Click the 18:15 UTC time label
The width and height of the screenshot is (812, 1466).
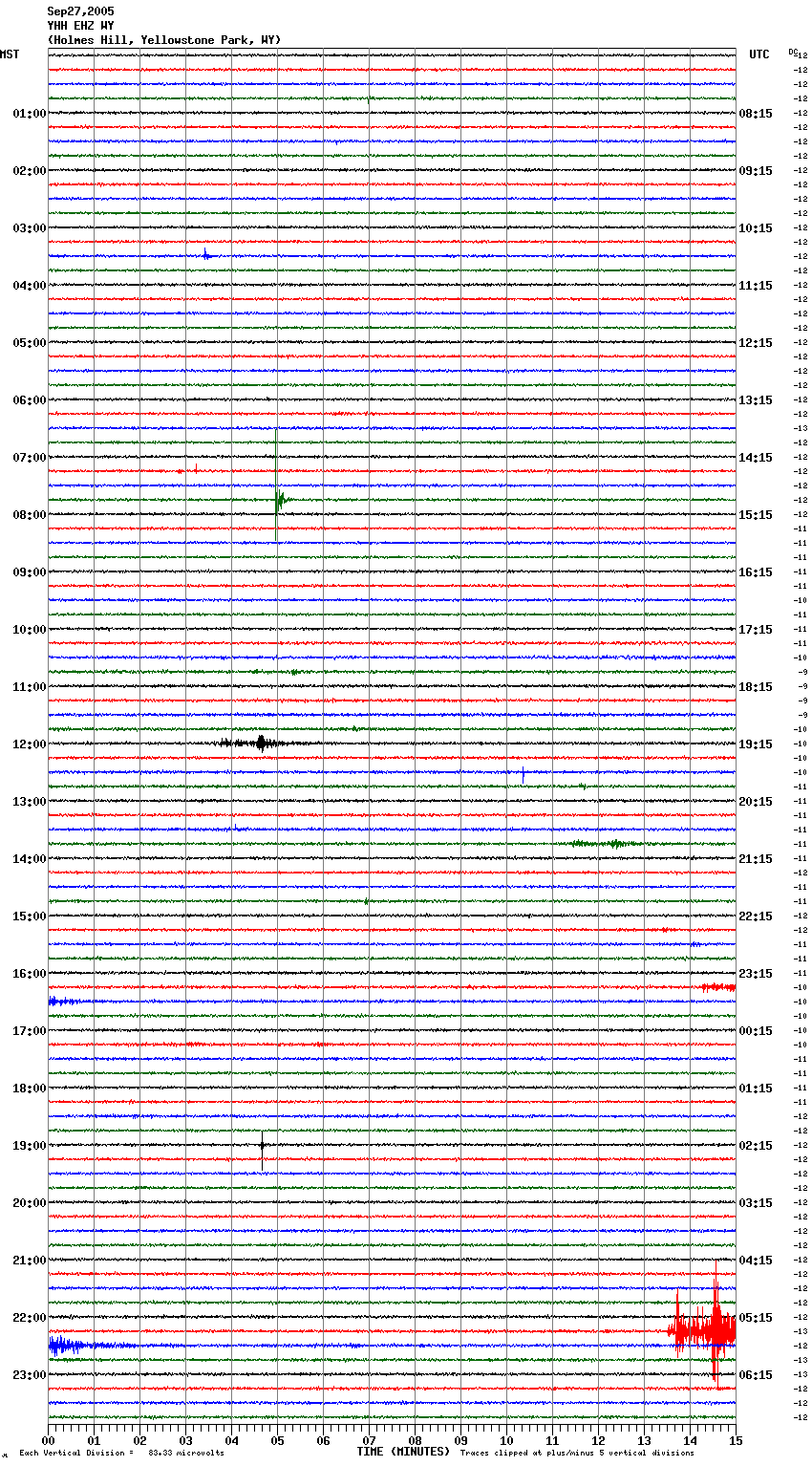[x=756, y=687]
